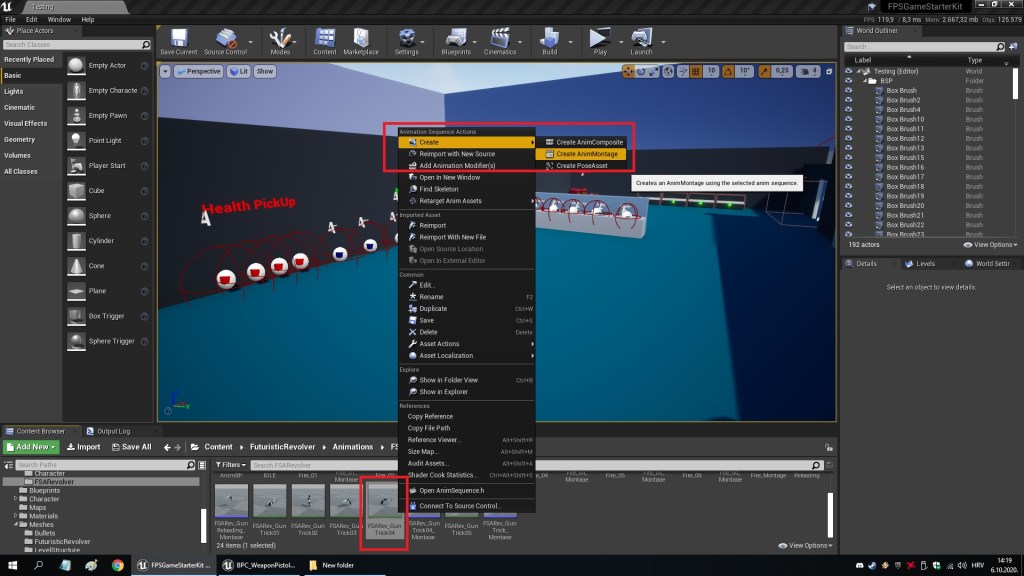Click the Import button in Content Browser

(84, 447)
